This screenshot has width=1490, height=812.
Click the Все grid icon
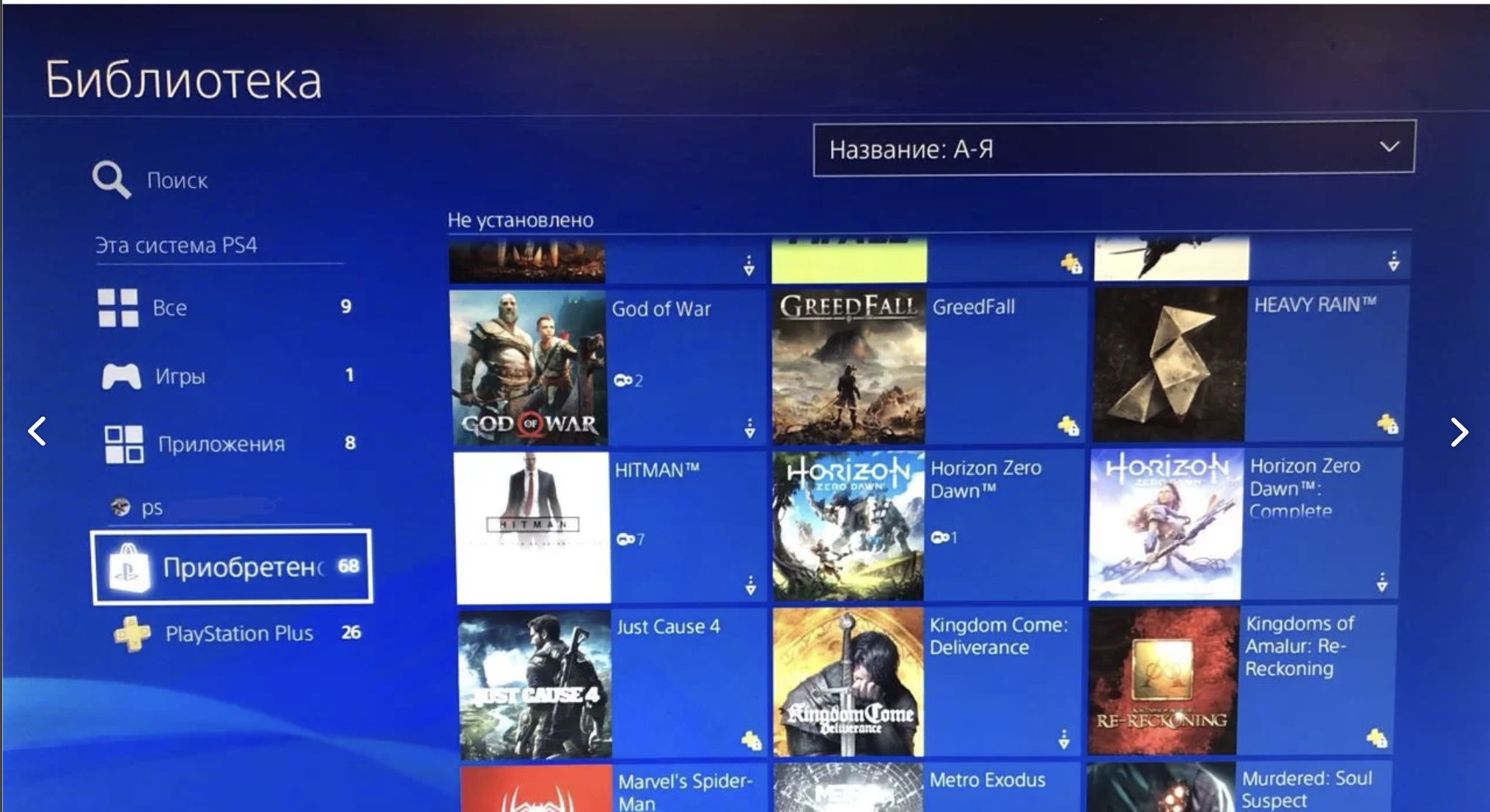[118, 307]
